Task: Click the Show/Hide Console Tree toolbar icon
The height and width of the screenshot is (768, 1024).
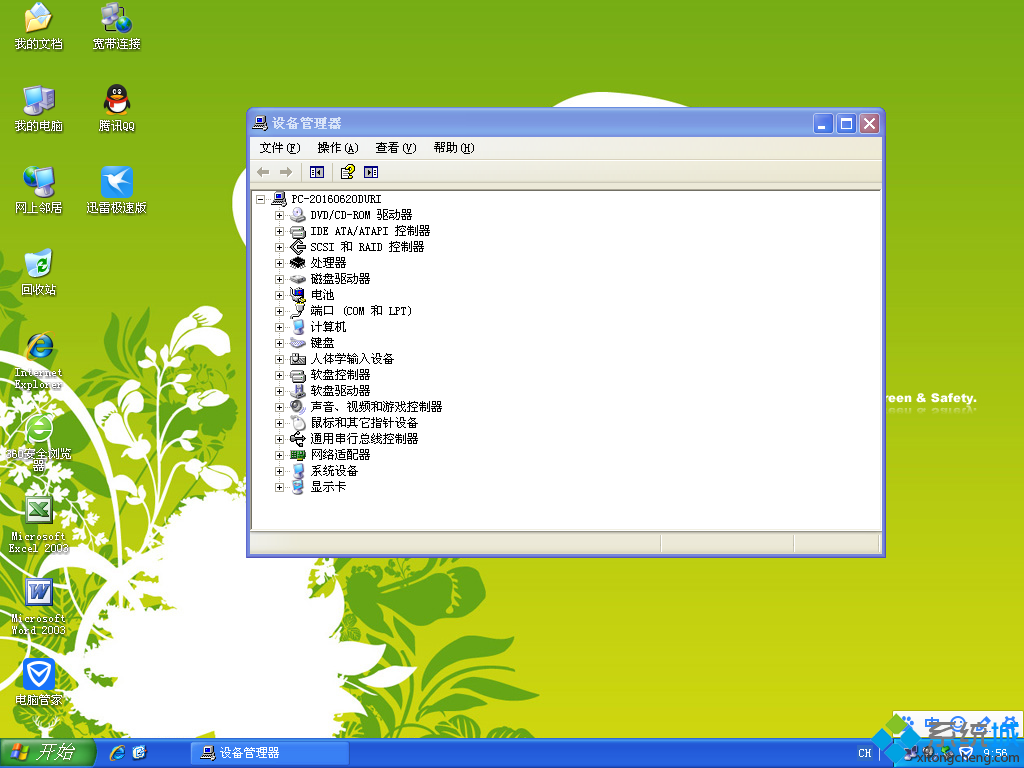Action: [x=317, y=172]
